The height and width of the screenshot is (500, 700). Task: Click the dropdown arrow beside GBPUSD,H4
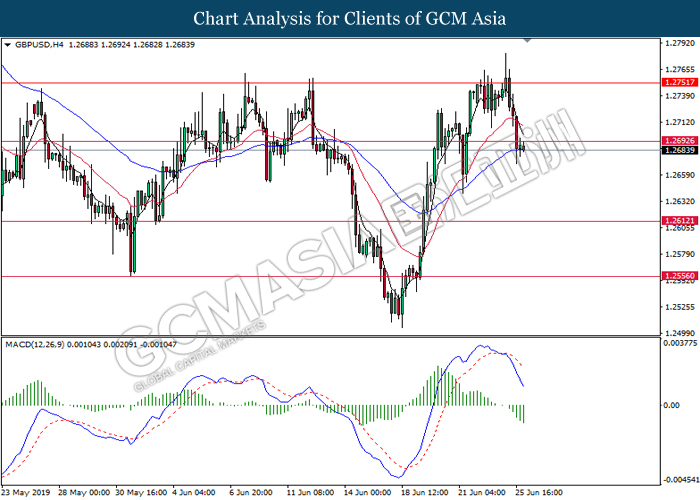click(8, 45)
